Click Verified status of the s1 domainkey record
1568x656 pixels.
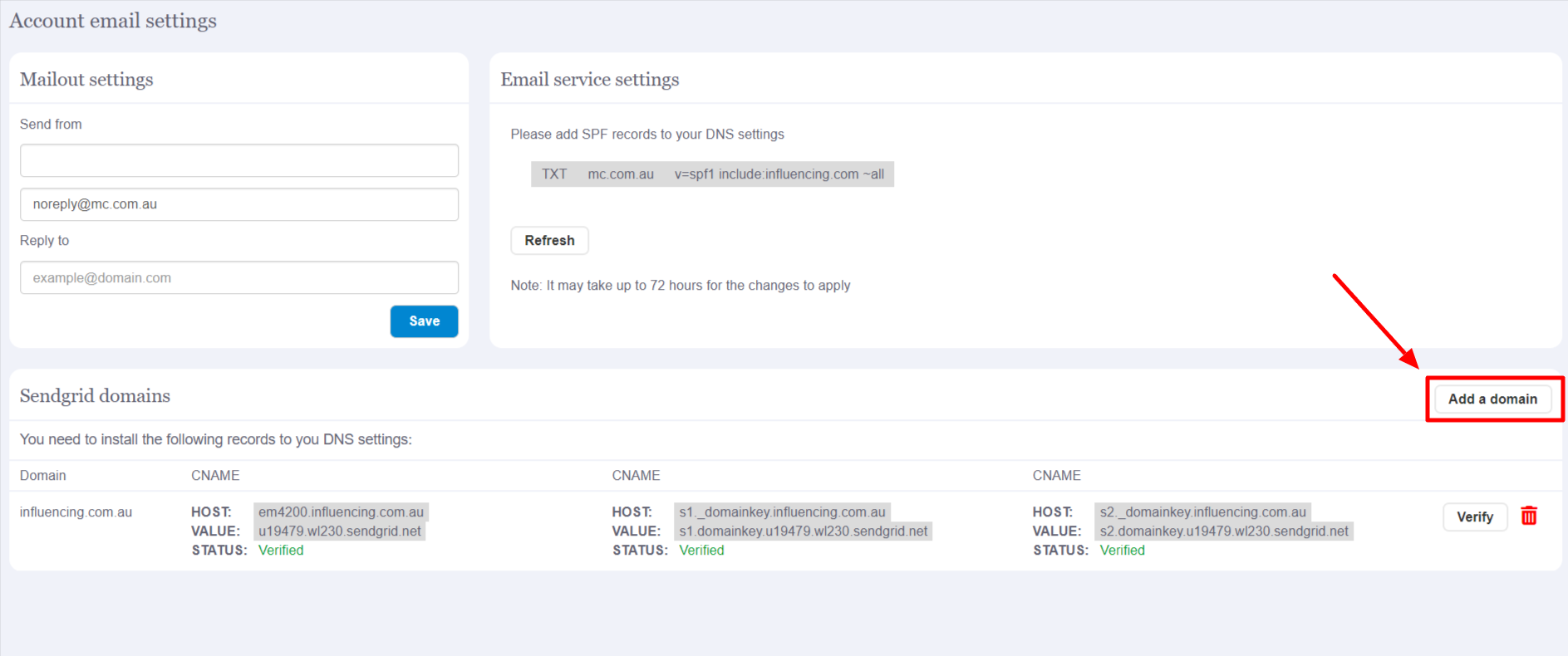701,551
